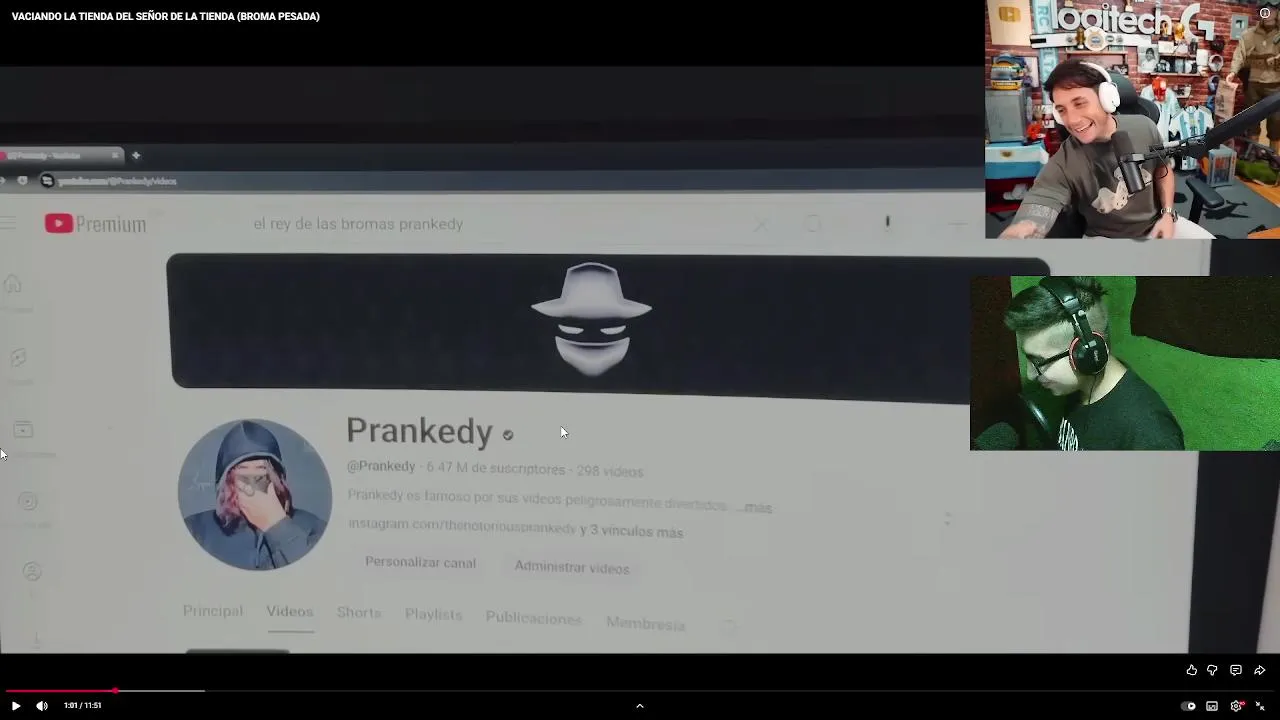Expand the upward chevron at player bottom
The image size is (1280, 720).
(640, 705)
